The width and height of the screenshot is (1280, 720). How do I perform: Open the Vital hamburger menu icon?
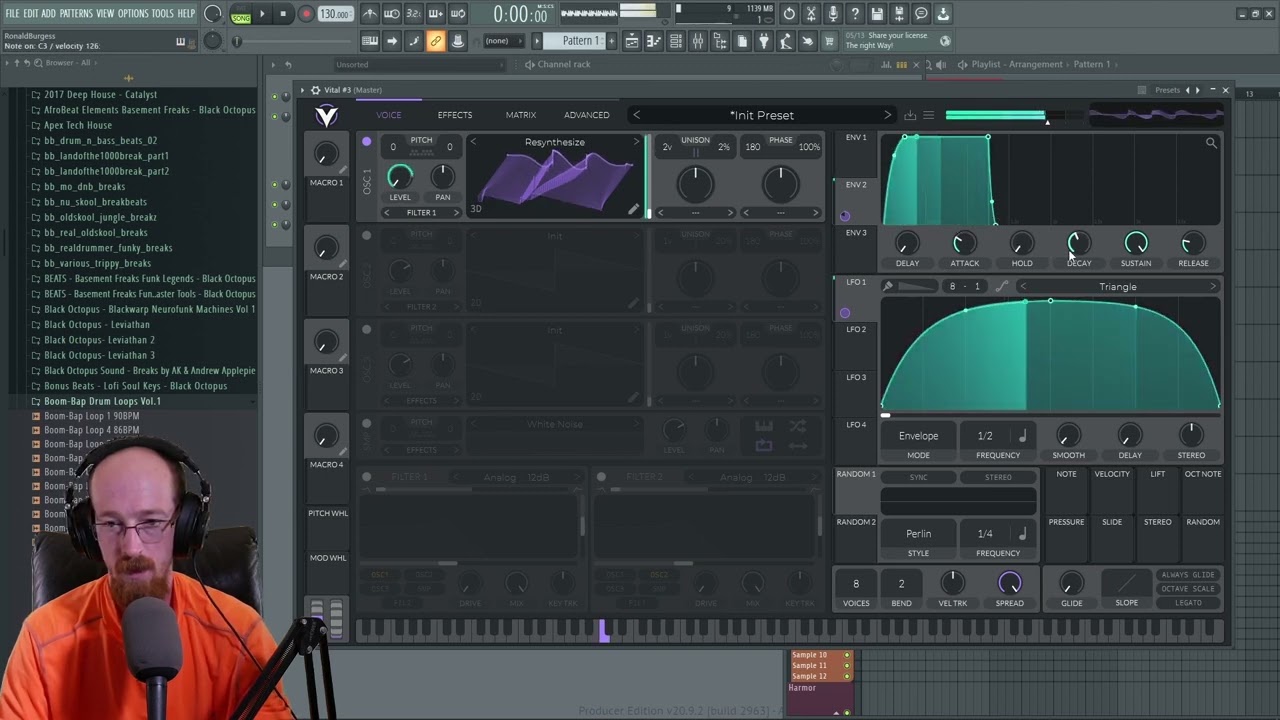point(928,115)
